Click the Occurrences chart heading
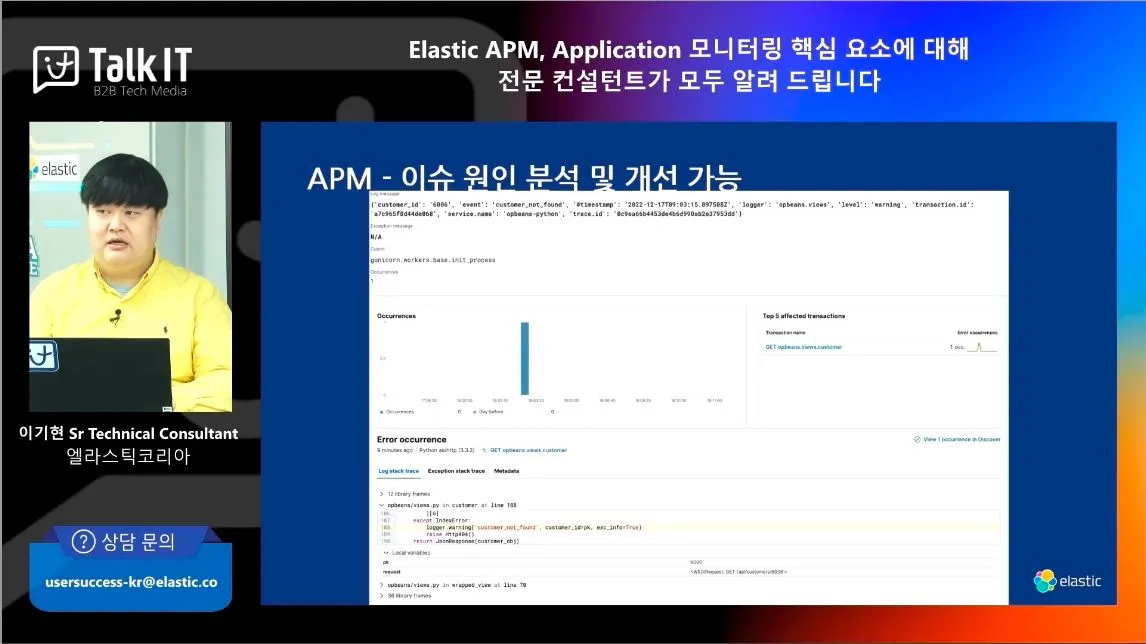 tap(396, 316)
